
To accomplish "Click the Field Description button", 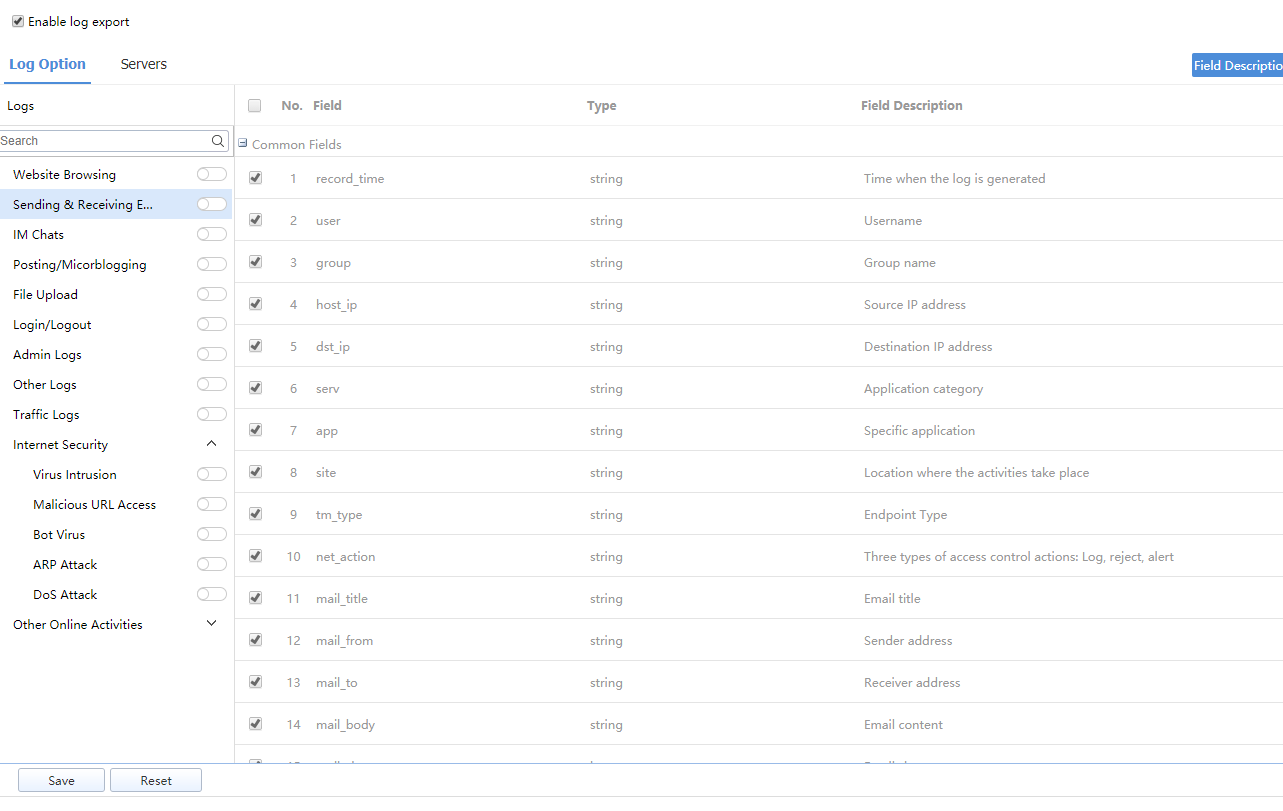I will click(x=1237, y=65).
